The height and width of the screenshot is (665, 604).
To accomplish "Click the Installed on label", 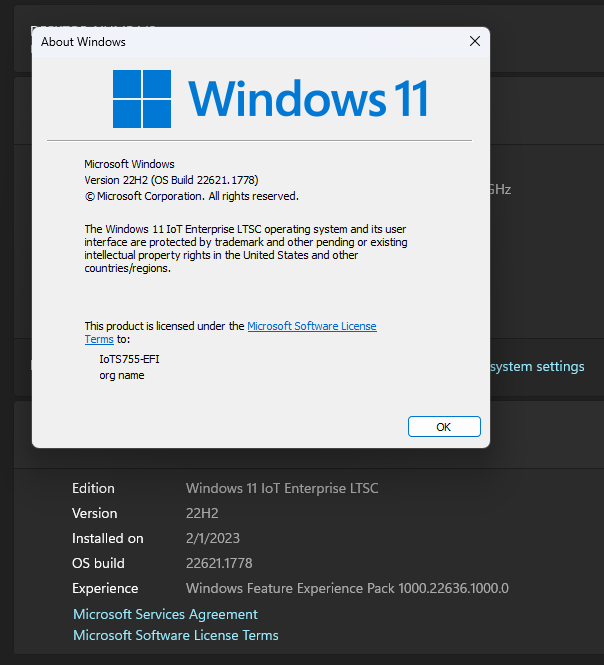I will [x=108, y=538].
